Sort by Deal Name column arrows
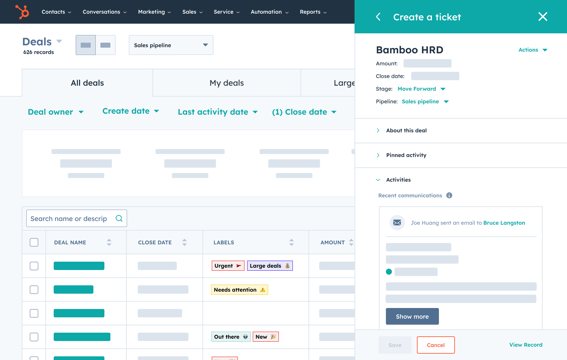 point(109,243)
